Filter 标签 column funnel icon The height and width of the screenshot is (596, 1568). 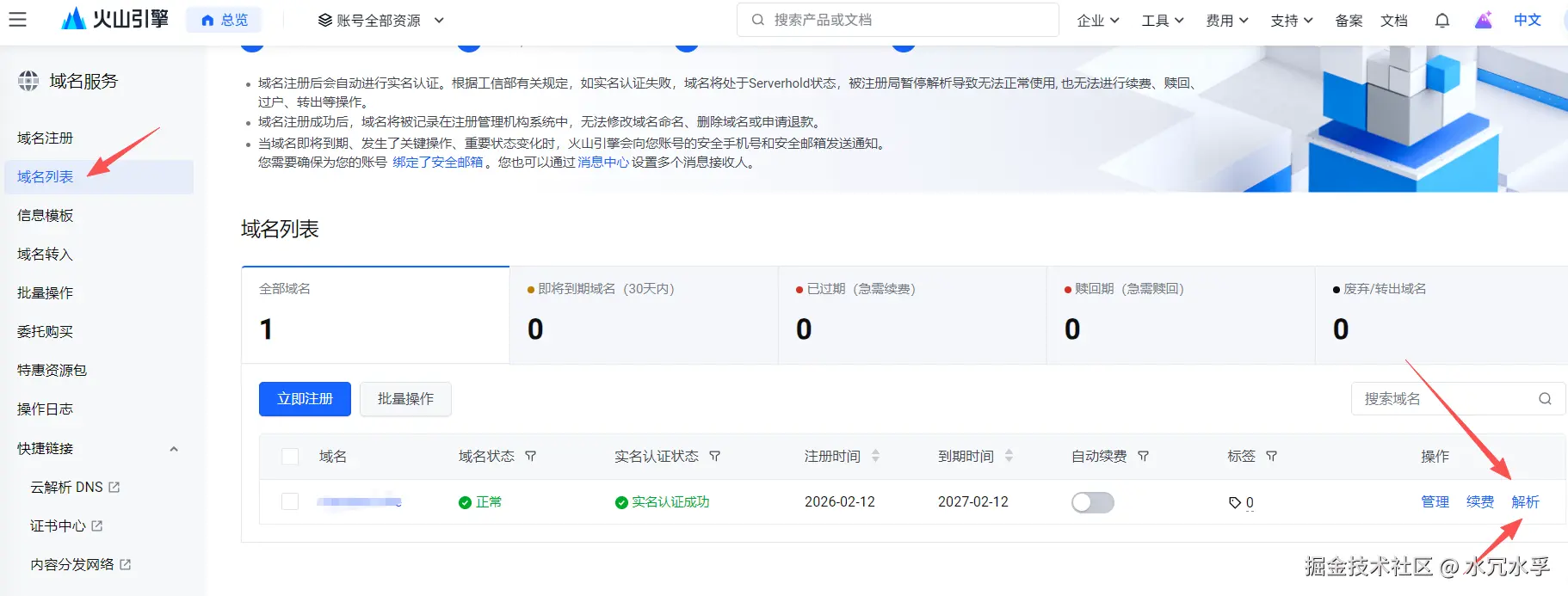1272,457
